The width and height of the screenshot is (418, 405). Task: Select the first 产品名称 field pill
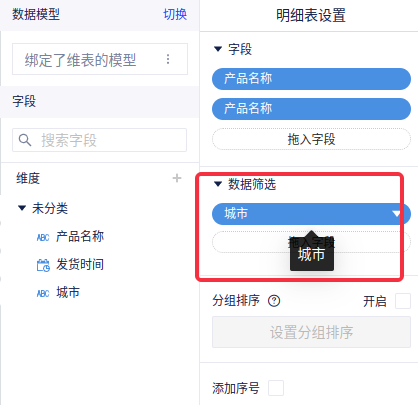click(311, 79)
